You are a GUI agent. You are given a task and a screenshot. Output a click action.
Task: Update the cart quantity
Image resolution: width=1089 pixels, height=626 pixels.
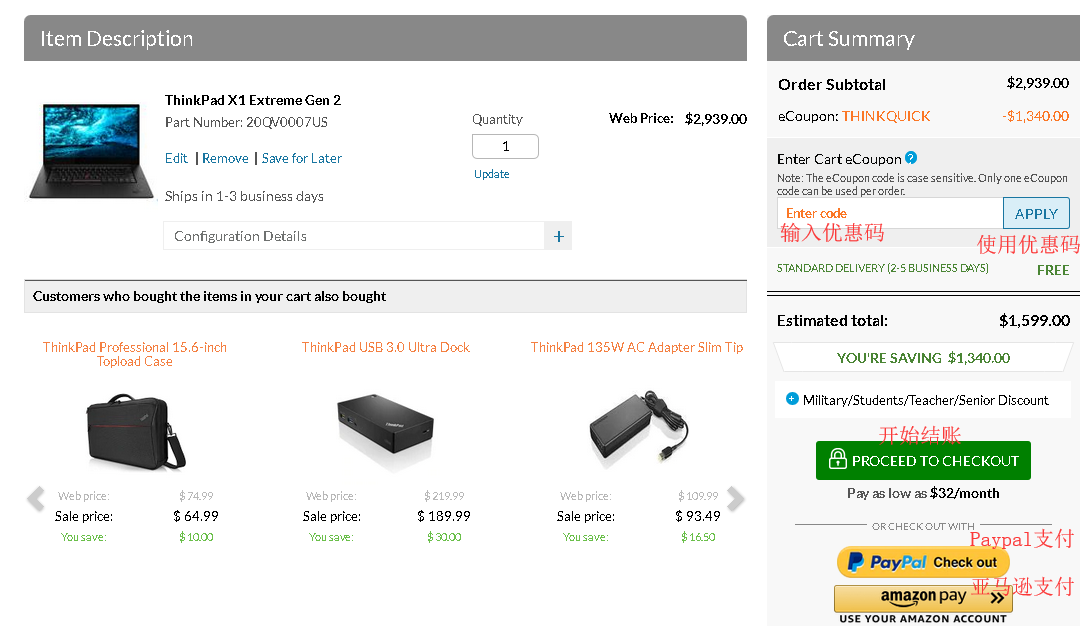click(491, 174)
